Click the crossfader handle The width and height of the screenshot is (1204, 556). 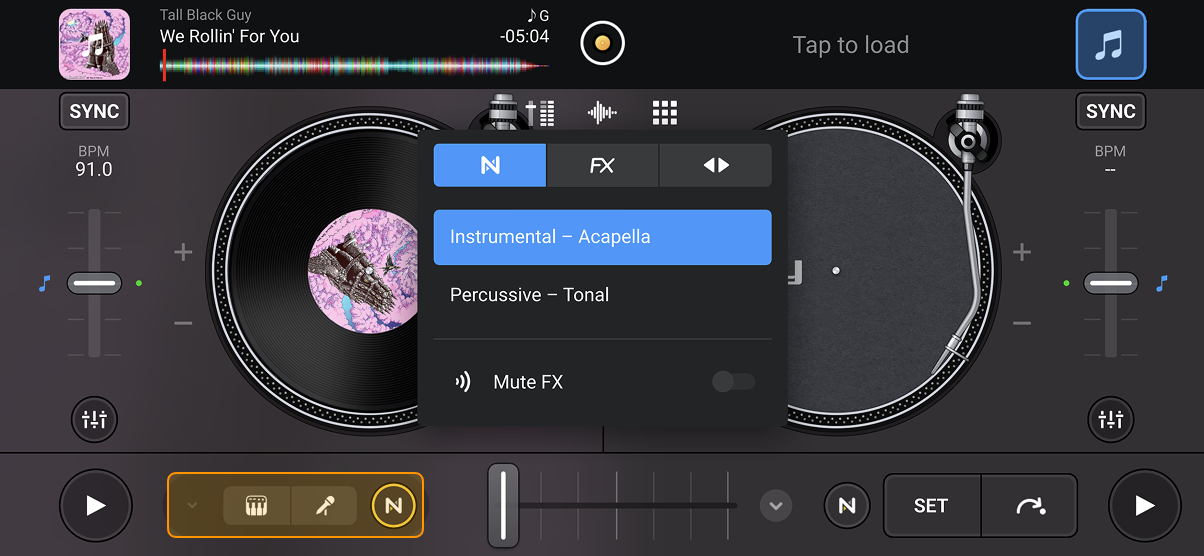tap(503, 505)
